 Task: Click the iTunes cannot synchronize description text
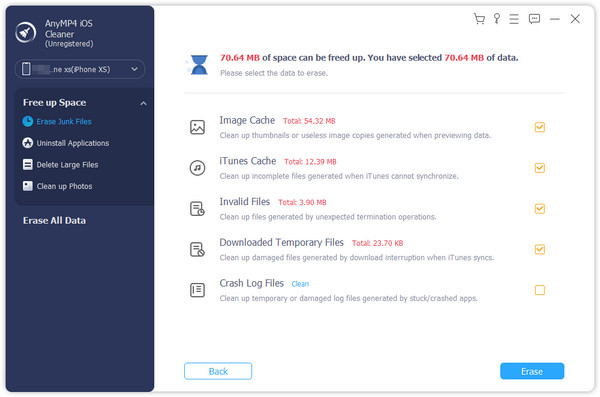click(x=339, y=176)
